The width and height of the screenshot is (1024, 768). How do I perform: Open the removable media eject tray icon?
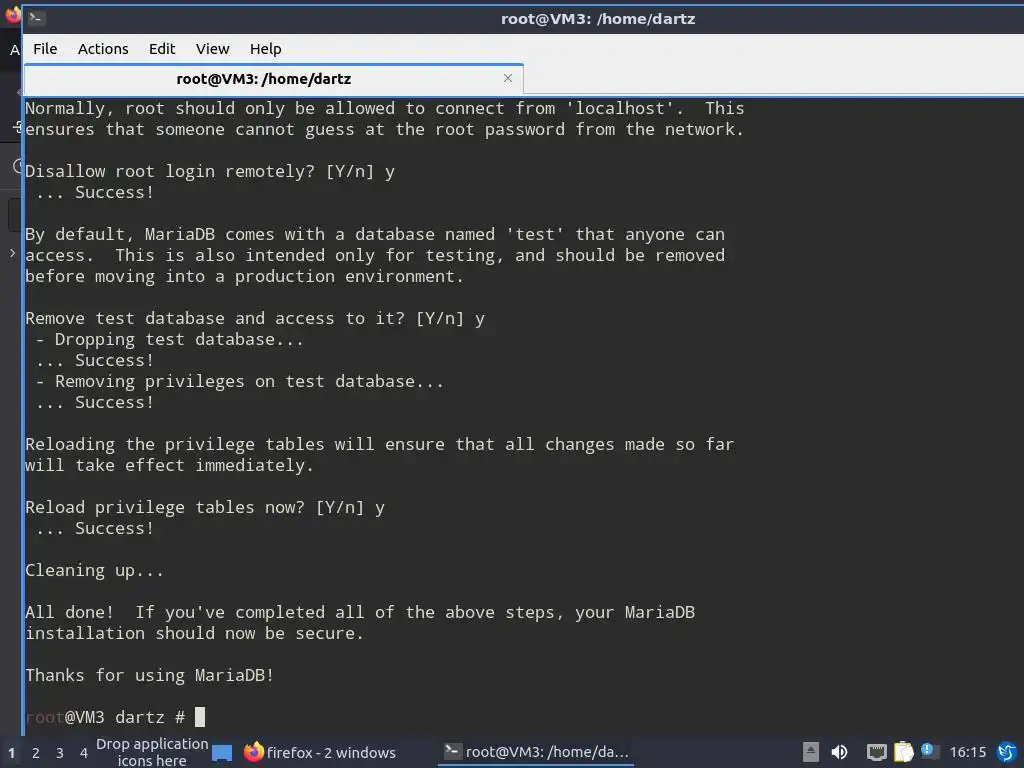point(810,752)
